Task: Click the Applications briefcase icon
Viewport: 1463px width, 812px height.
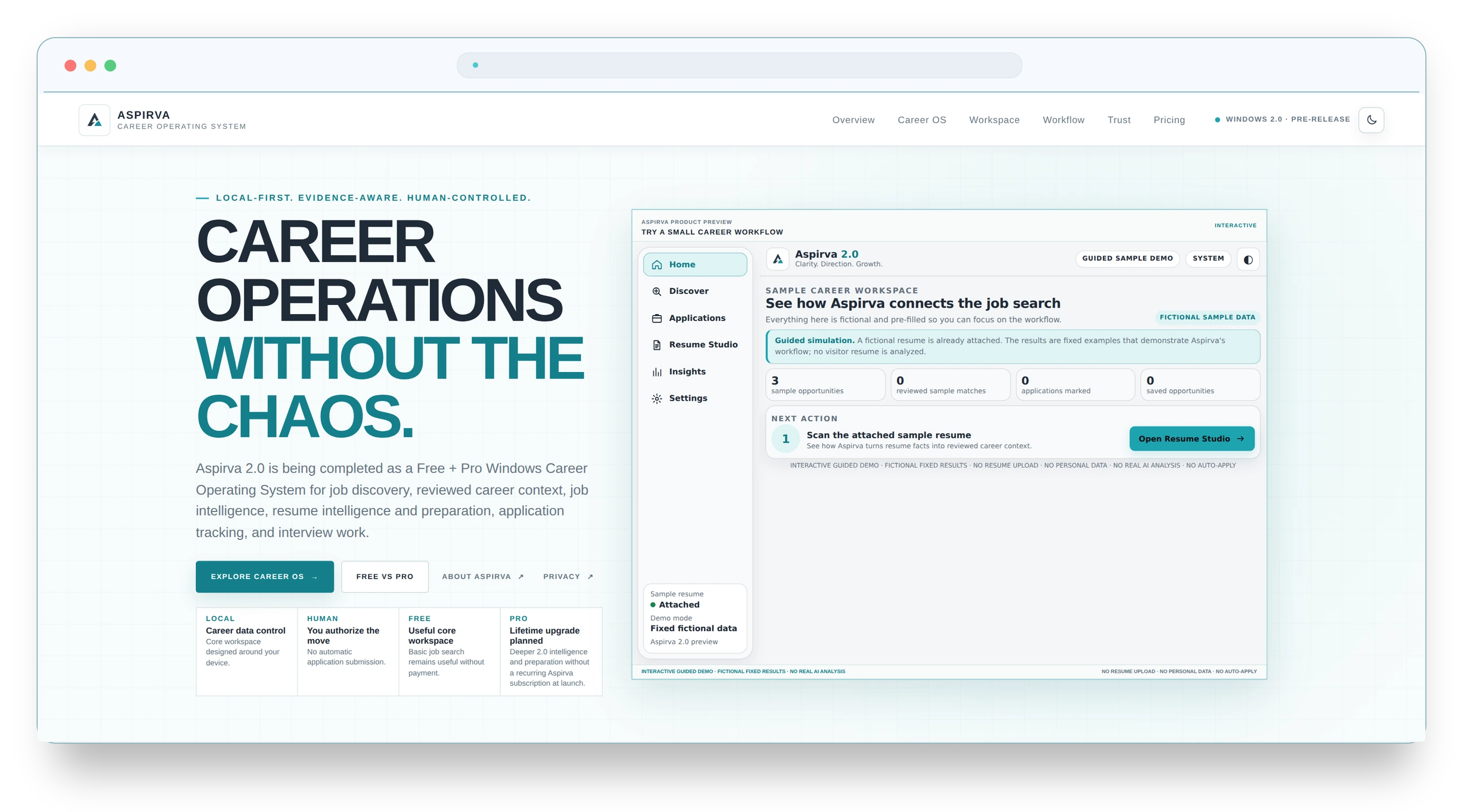Action: coord(657,318)
